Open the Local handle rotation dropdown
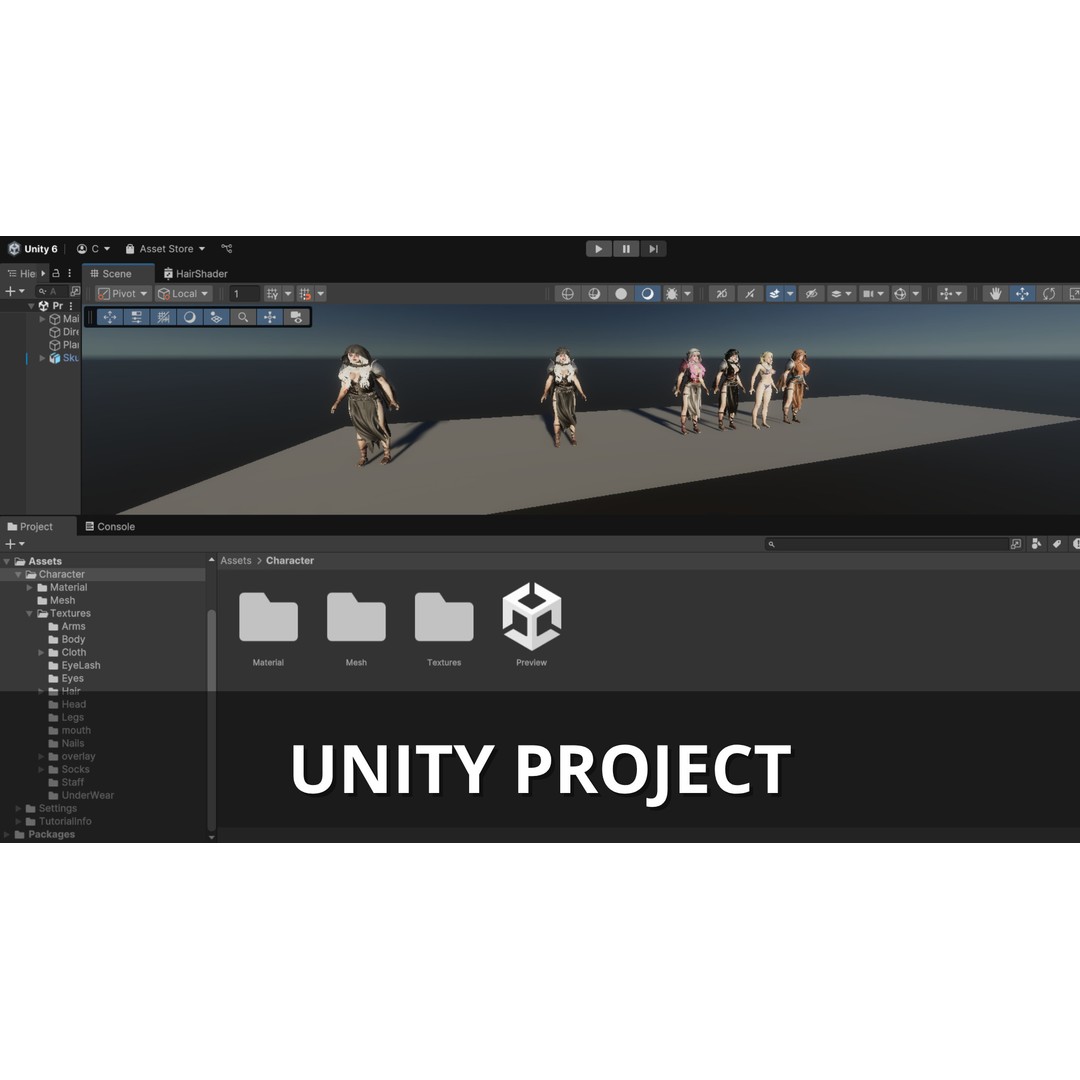Image resolution: width=1080 pixels, height=1080 pixels. pos(183,293)
